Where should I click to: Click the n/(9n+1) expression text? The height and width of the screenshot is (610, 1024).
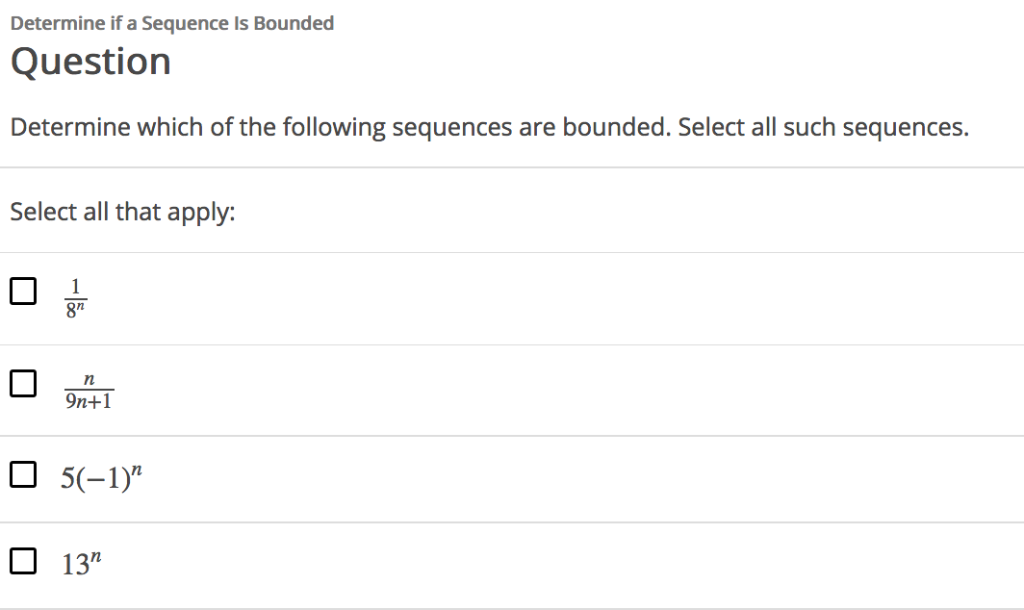tap(90, 387)
